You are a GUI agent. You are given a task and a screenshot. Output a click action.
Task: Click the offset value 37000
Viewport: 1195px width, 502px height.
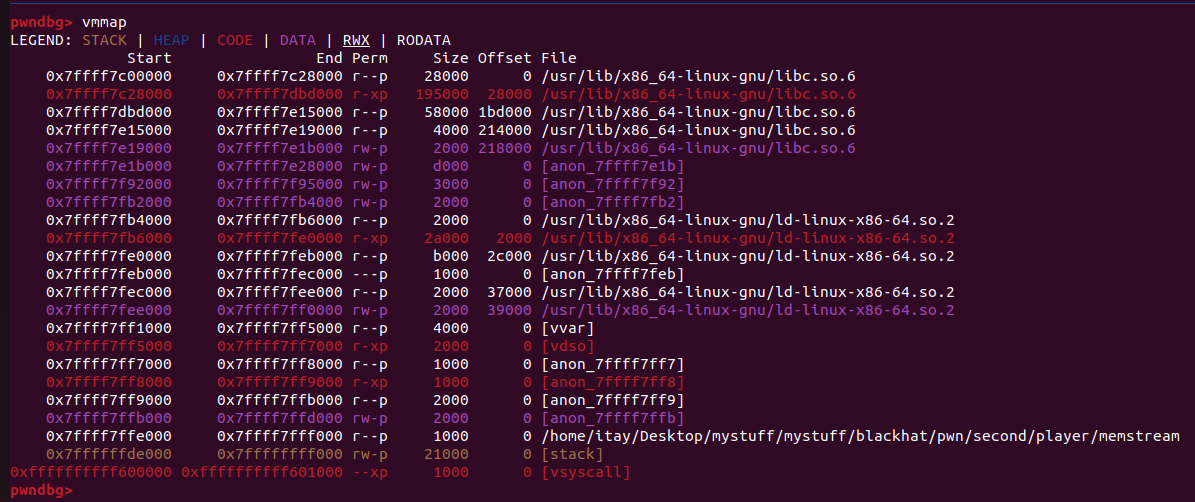click(510, 293)
